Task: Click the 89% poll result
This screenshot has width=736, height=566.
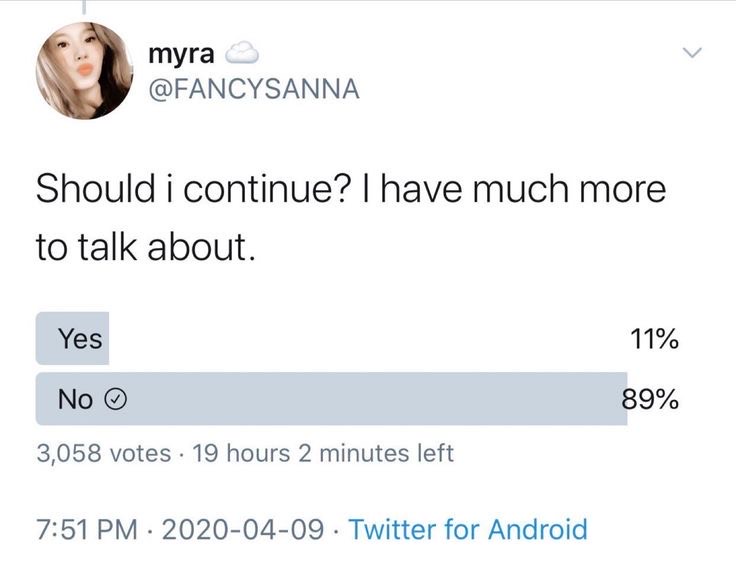Action: (650, 400)
